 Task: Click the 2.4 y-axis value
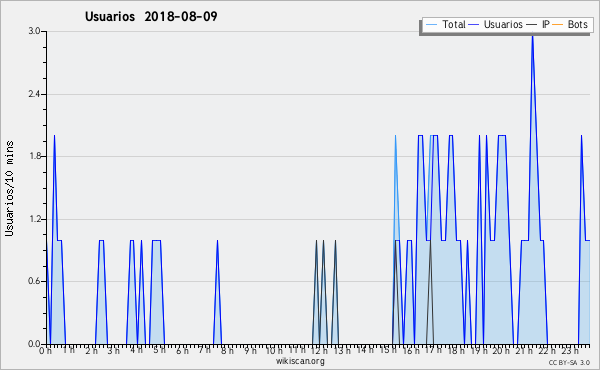34,94
